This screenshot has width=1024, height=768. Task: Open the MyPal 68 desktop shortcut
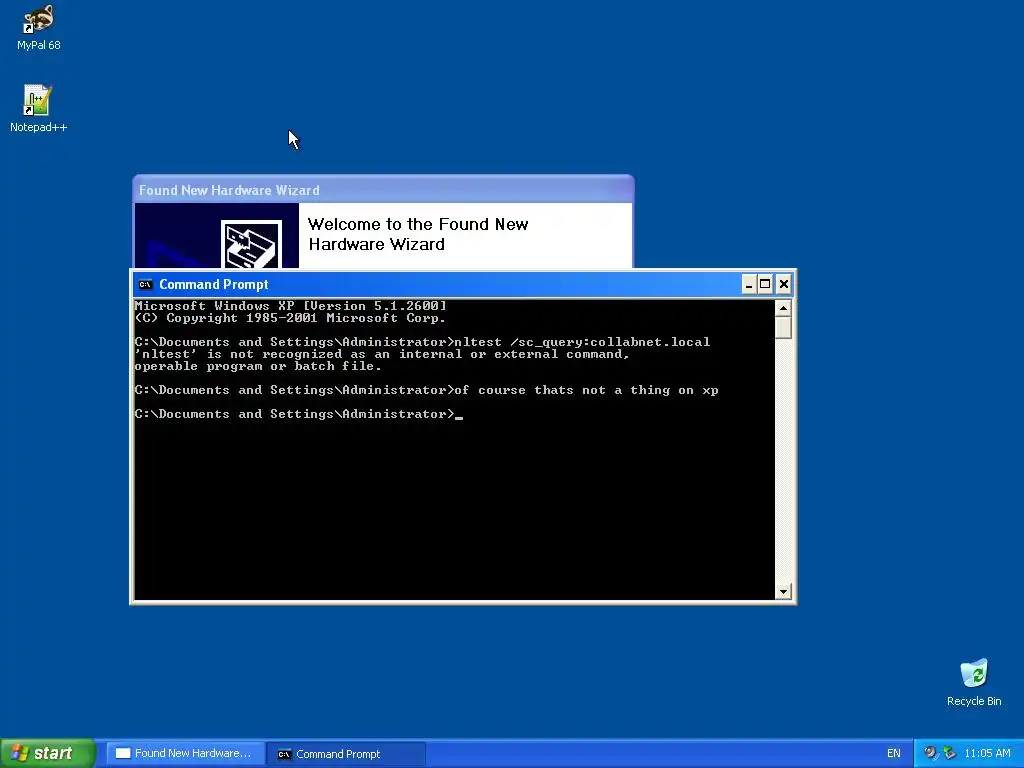tap(39, 27)
